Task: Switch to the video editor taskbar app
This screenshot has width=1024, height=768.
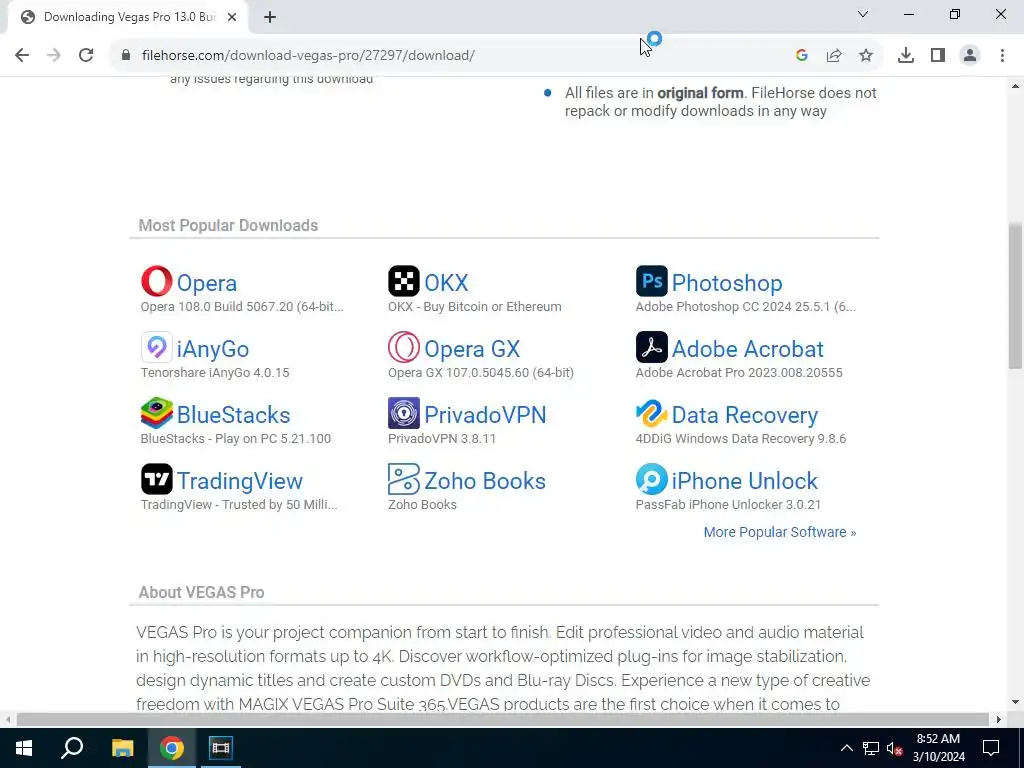Action: click(x=221, y=748)
